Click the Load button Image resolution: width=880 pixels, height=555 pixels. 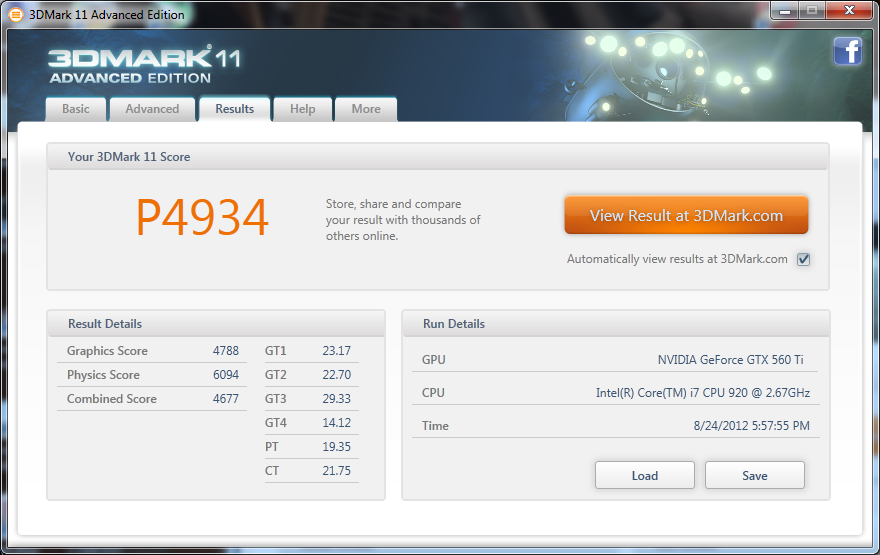tap(645, 475)
